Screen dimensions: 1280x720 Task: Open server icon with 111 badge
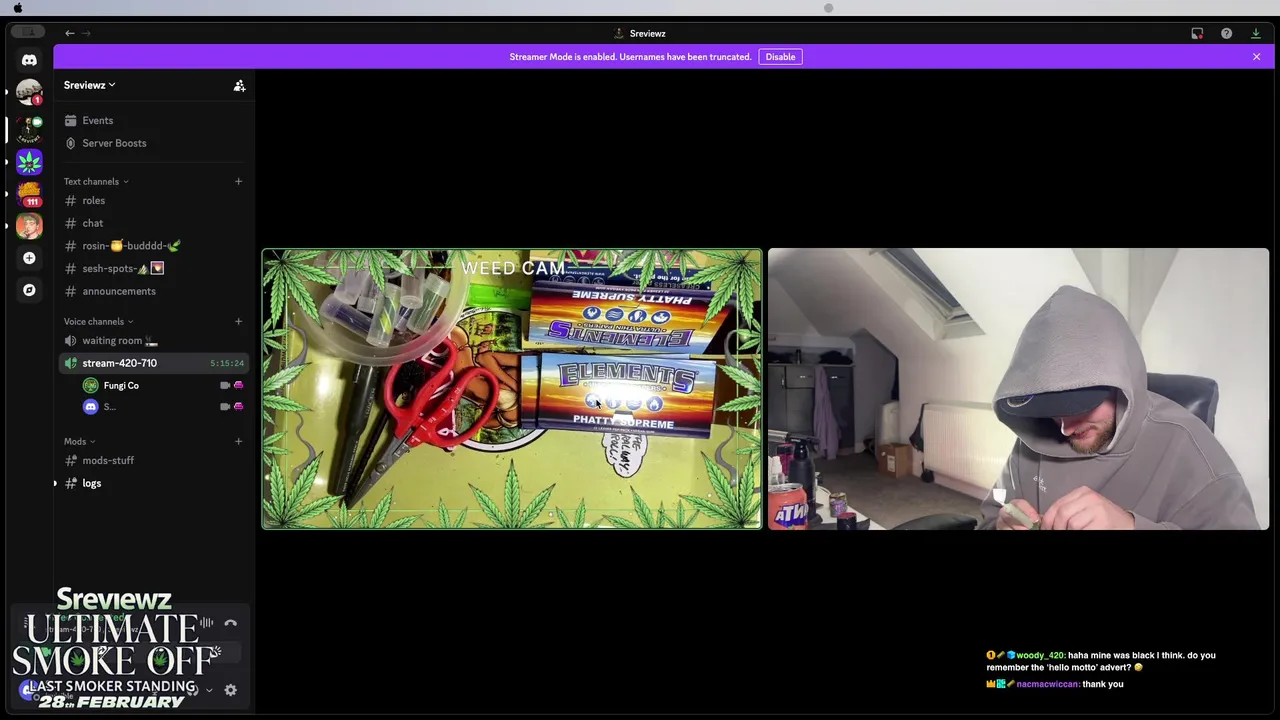pos(29,193)
